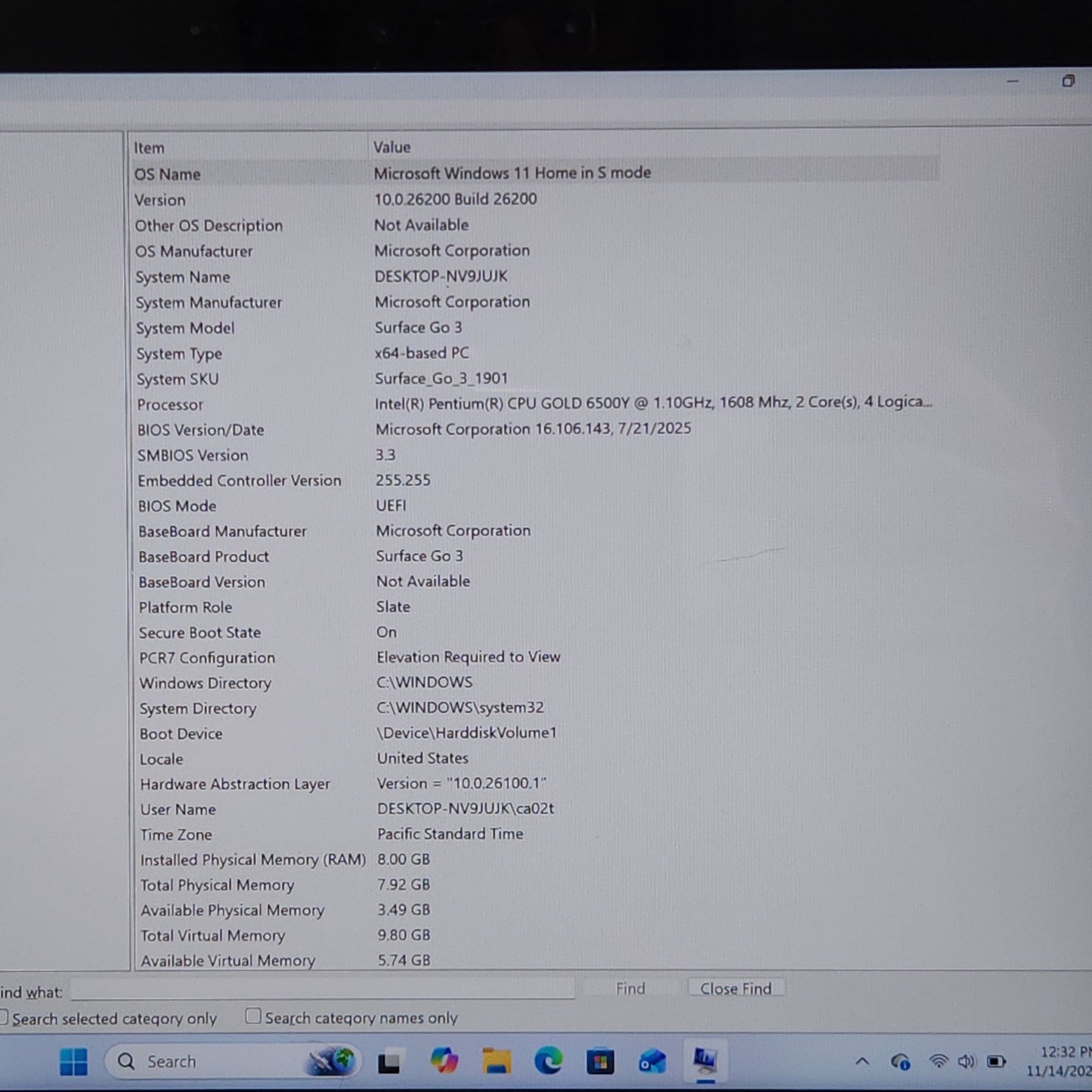Open Task View from the taskbar
The image size is (1092, 1092).
click(389, 1063)
